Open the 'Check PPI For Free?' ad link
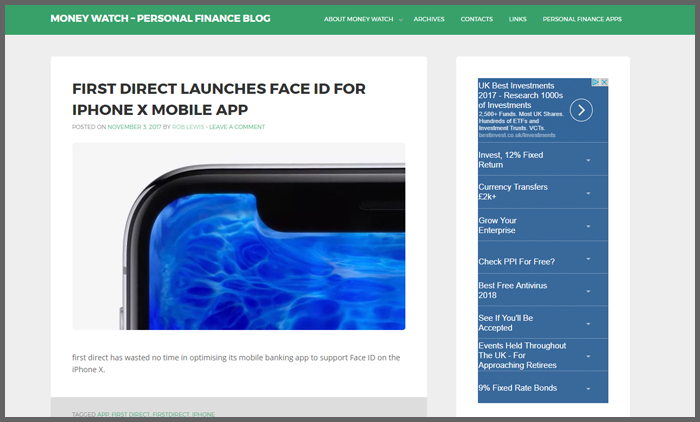The height and width of the screenshot is (422, 700). tap(517, 262)
